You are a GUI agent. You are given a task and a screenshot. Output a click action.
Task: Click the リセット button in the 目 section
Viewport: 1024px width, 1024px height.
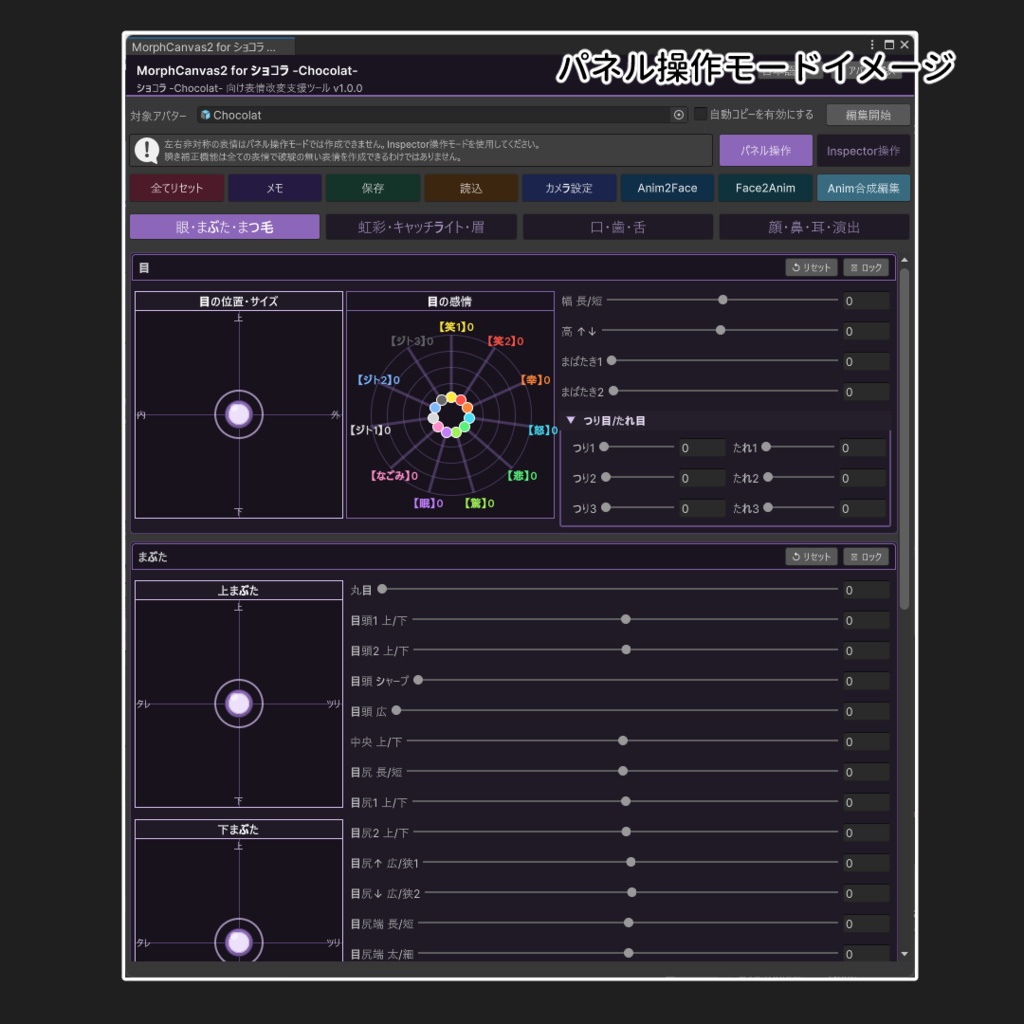[811, 267]
